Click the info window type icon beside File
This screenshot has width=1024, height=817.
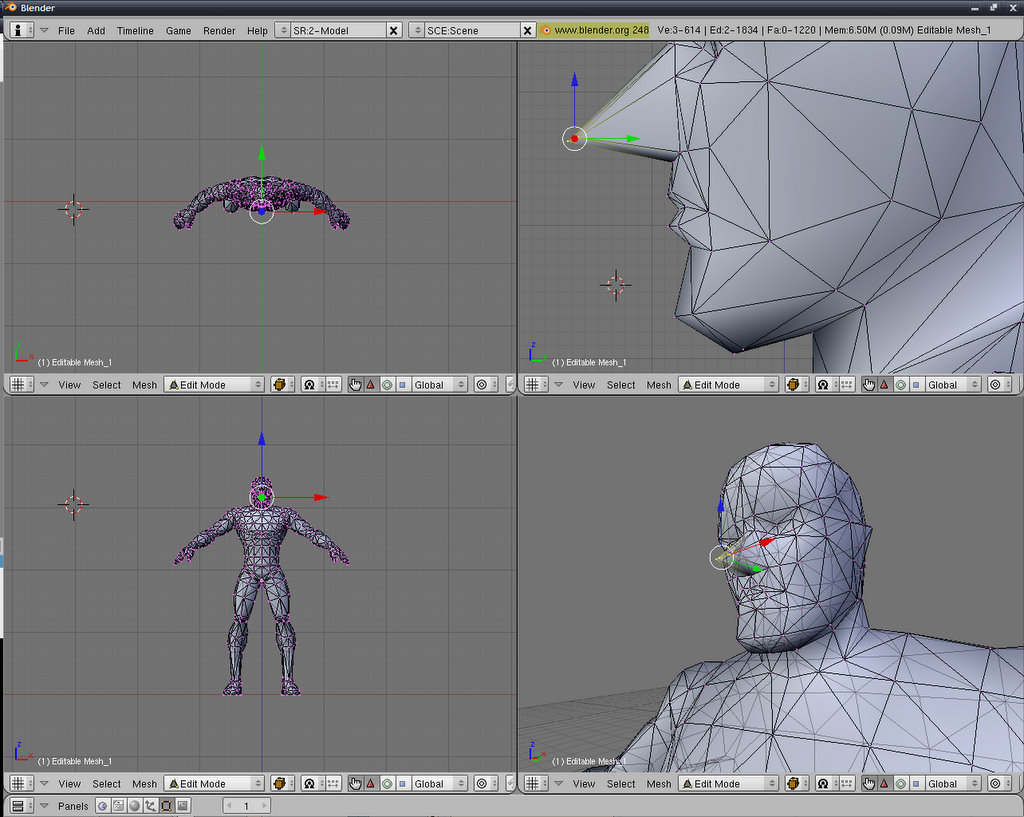18,30
